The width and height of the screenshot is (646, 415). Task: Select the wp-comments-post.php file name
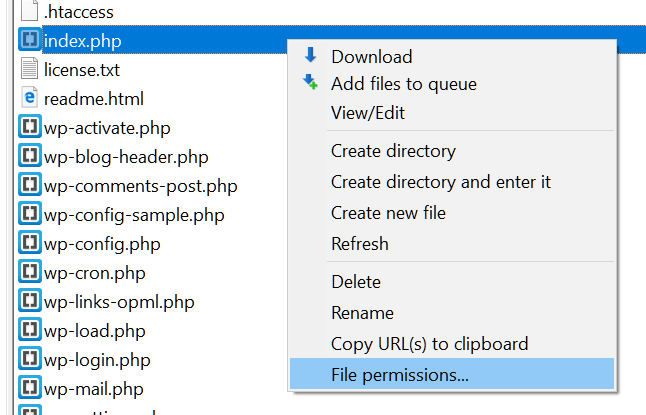point(140,186)
